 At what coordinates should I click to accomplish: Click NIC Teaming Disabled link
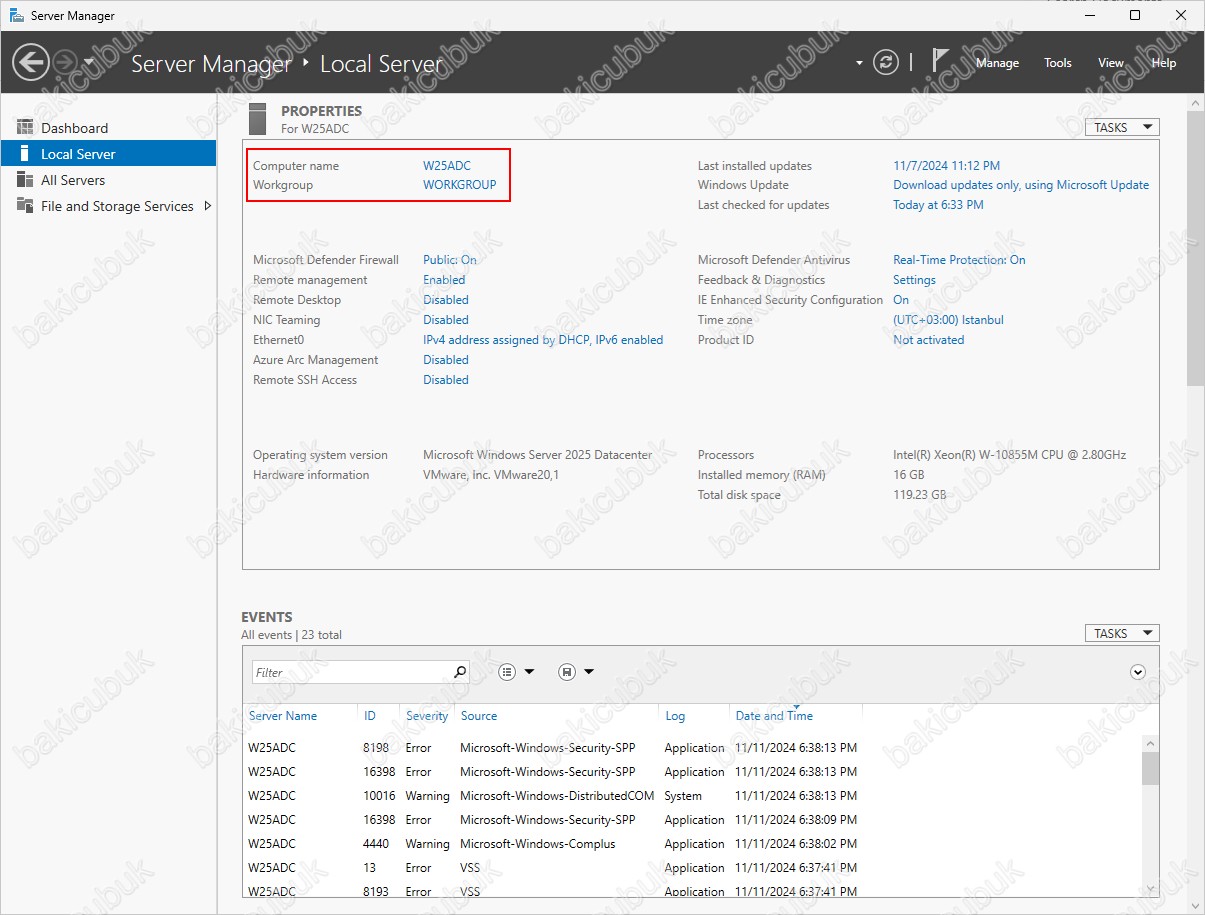(x=445, y=320)
